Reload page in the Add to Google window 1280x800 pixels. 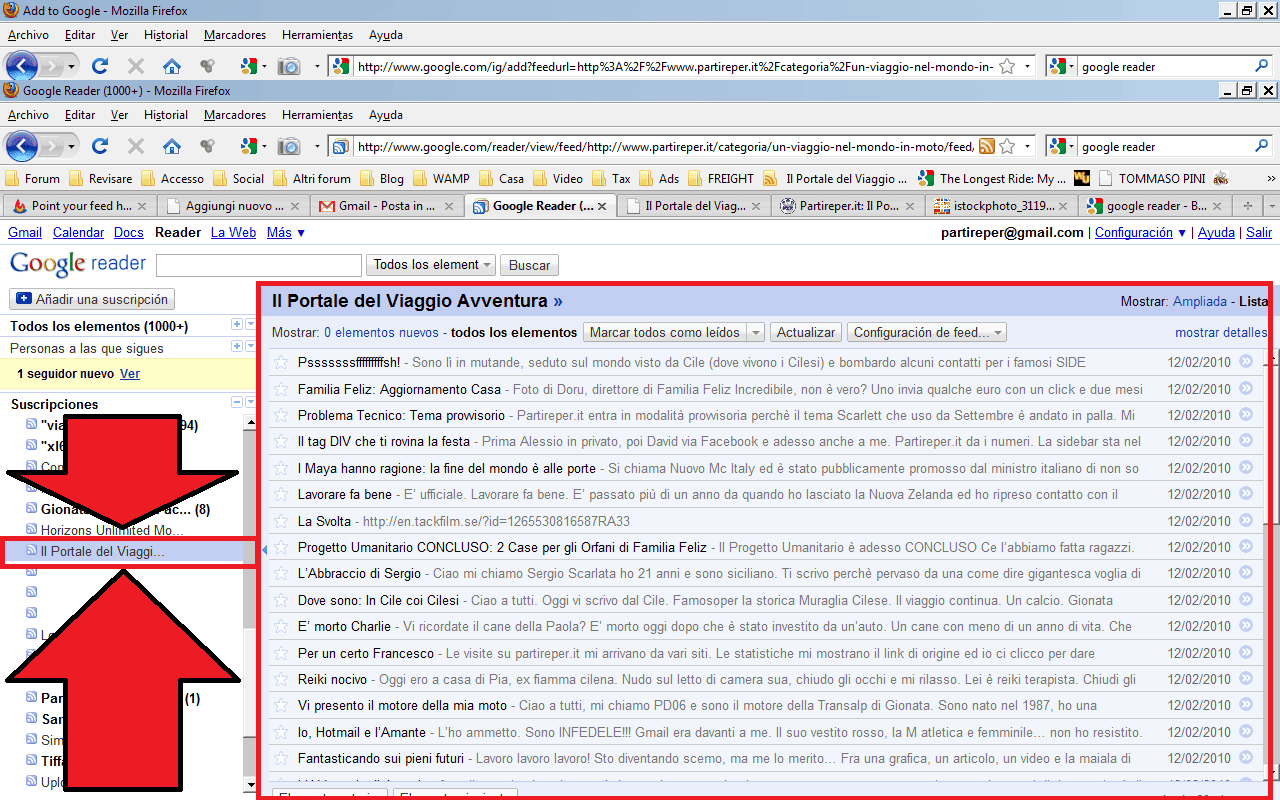click(100, 66)
